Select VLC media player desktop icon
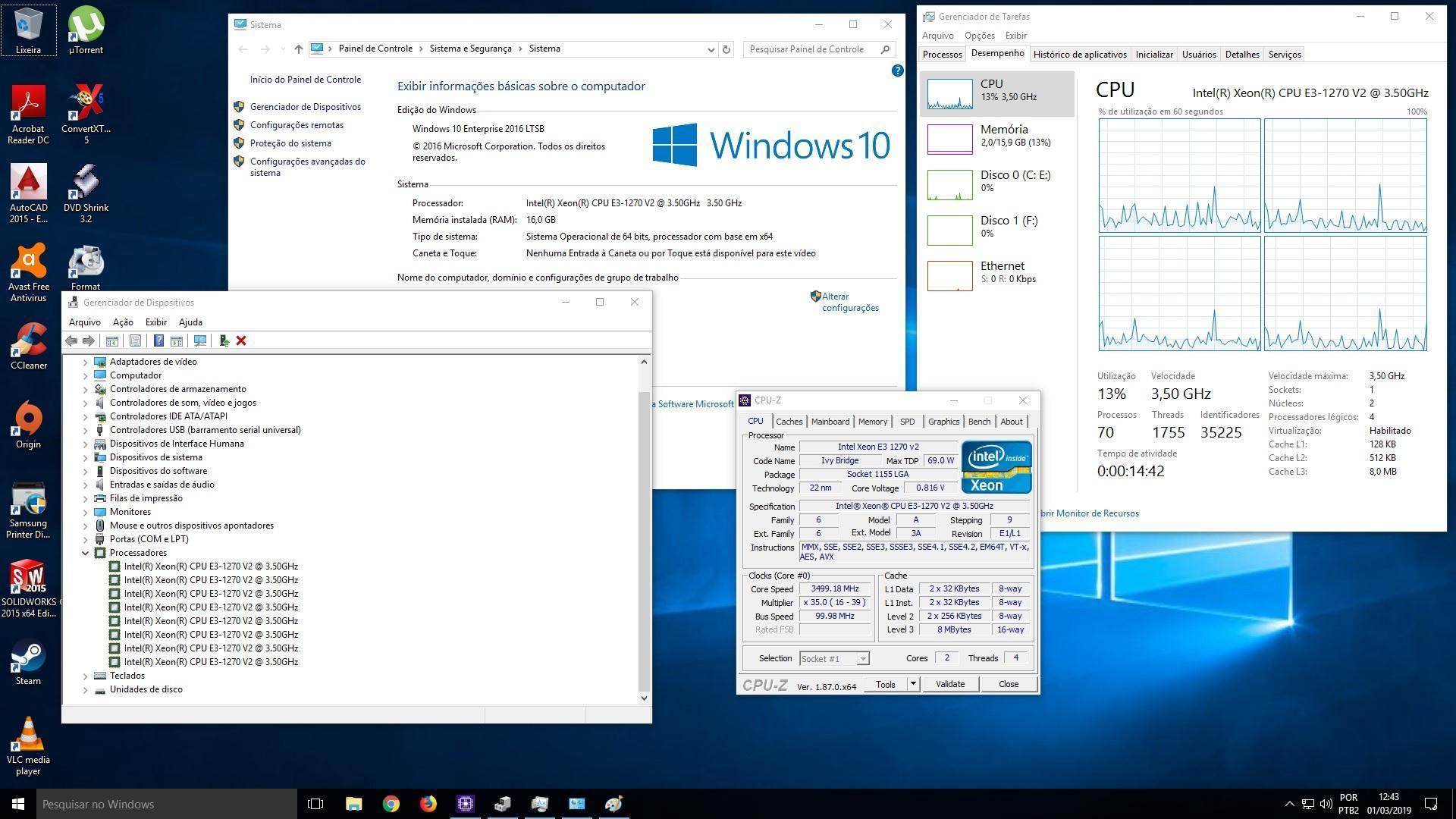 tap(28, 746)
